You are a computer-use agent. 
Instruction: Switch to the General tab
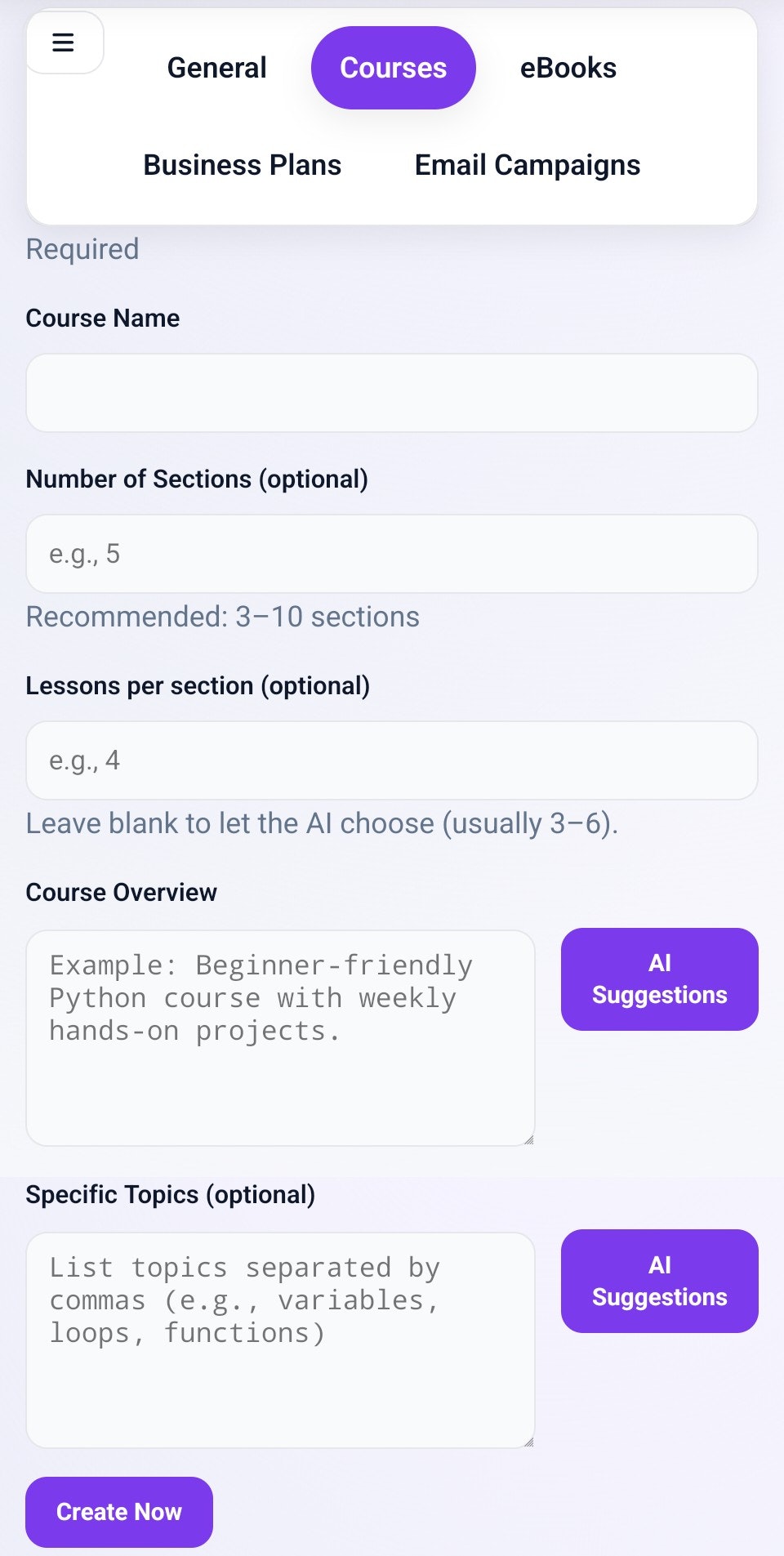(x=216, y=68)
